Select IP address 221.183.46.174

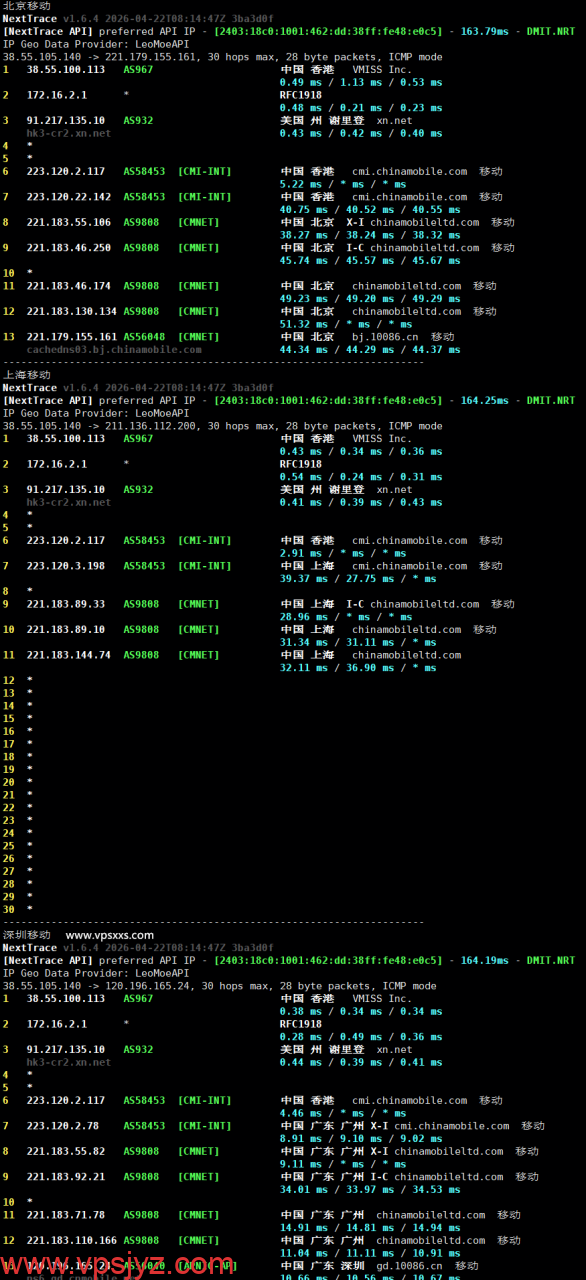point(69,286)
